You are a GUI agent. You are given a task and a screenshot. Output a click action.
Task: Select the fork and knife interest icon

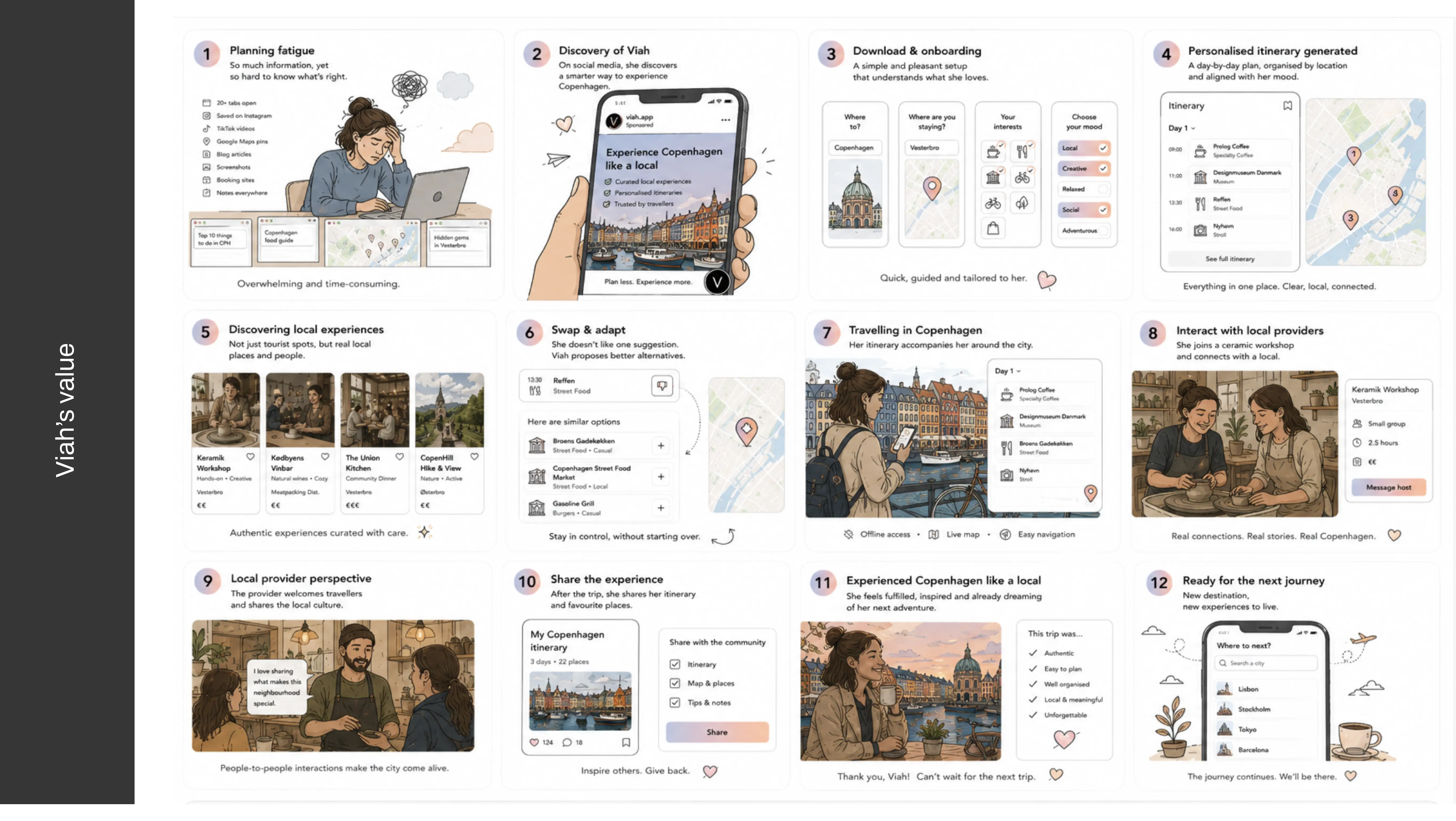pos(1022,151)
